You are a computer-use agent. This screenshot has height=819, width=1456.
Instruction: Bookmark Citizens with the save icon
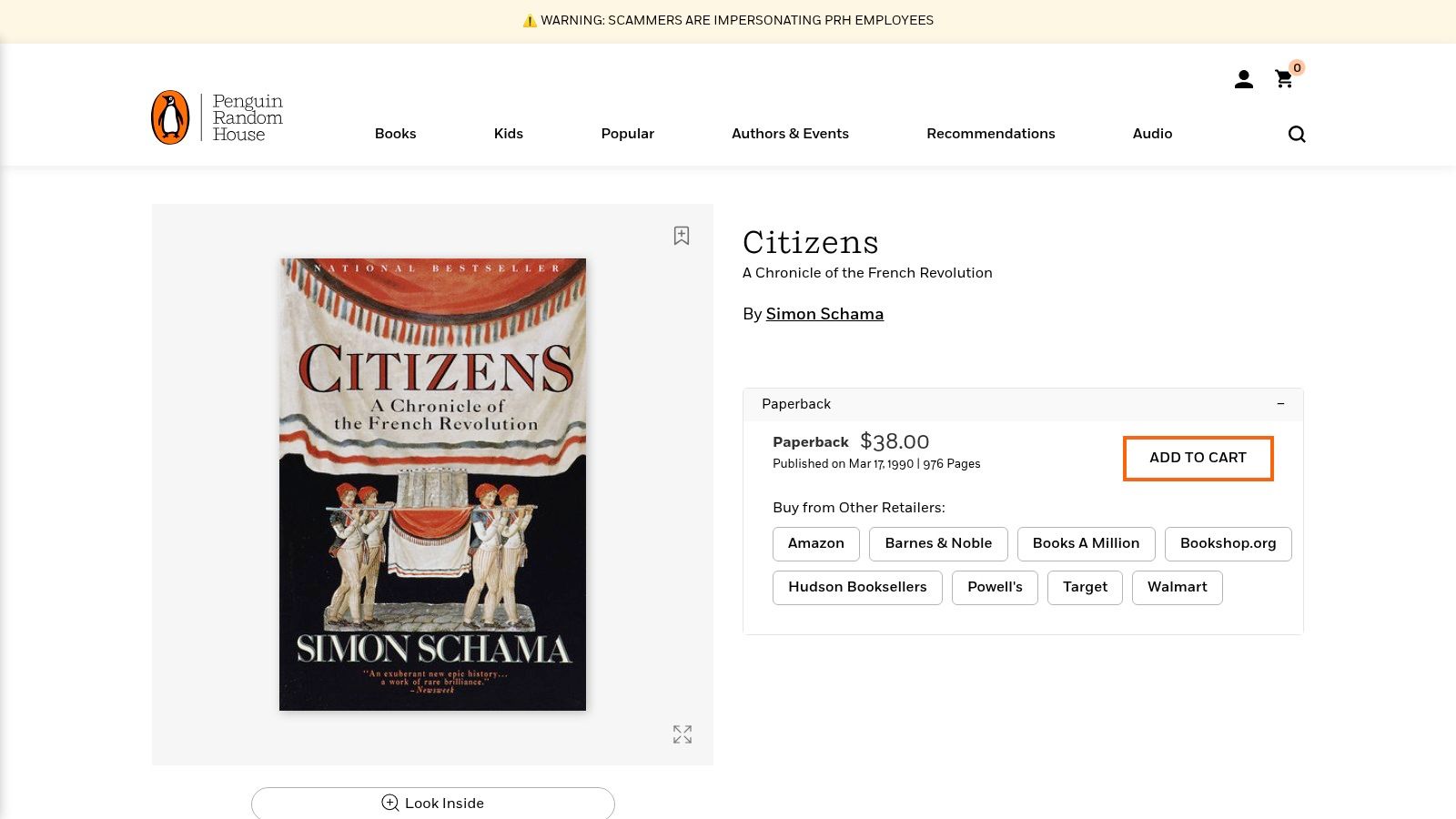[x=682, y=236]
